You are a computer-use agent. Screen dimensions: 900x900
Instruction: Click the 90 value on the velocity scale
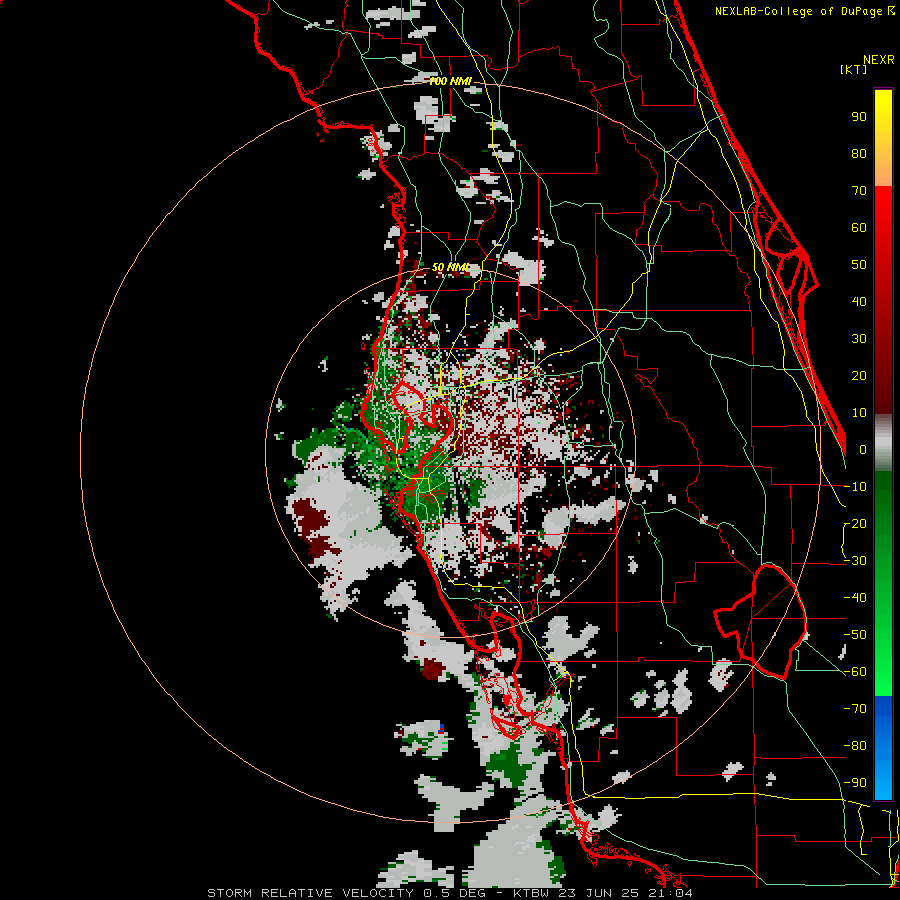tap(859, 117)
